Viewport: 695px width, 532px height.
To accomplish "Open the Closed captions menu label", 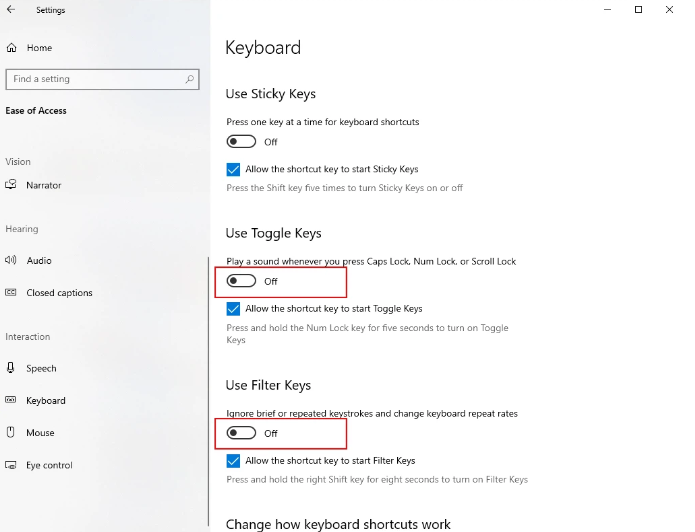I will tap(59, 293).
